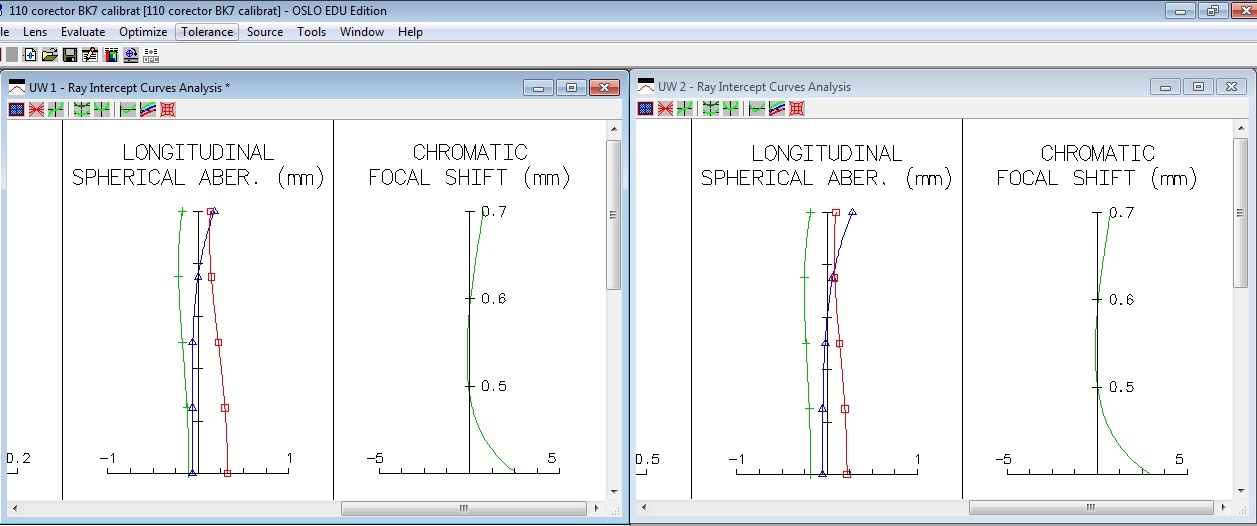
Task: Click the UW 1 window title text
Action: [x=130, y=88]
